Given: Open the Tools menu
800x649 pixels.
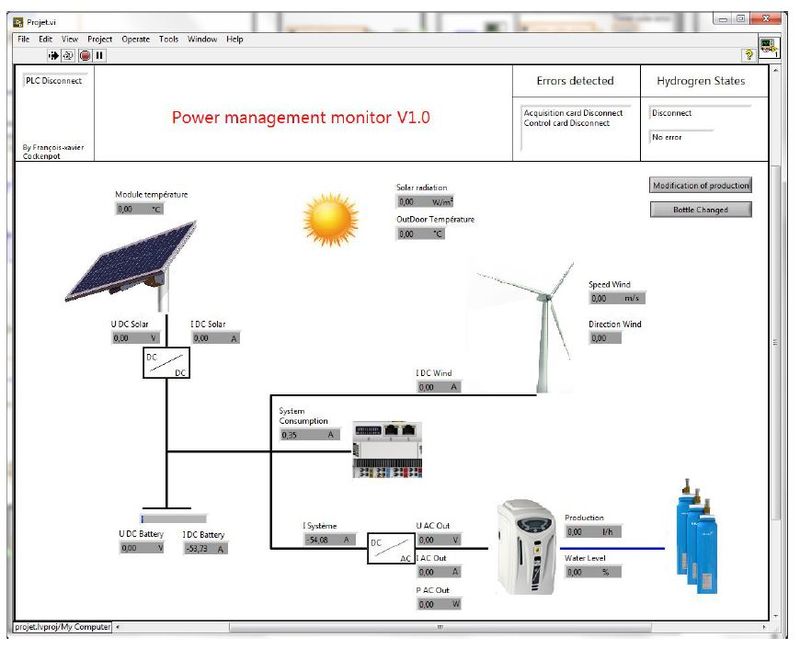Looking at the screenshot, I should click(169, 39).
